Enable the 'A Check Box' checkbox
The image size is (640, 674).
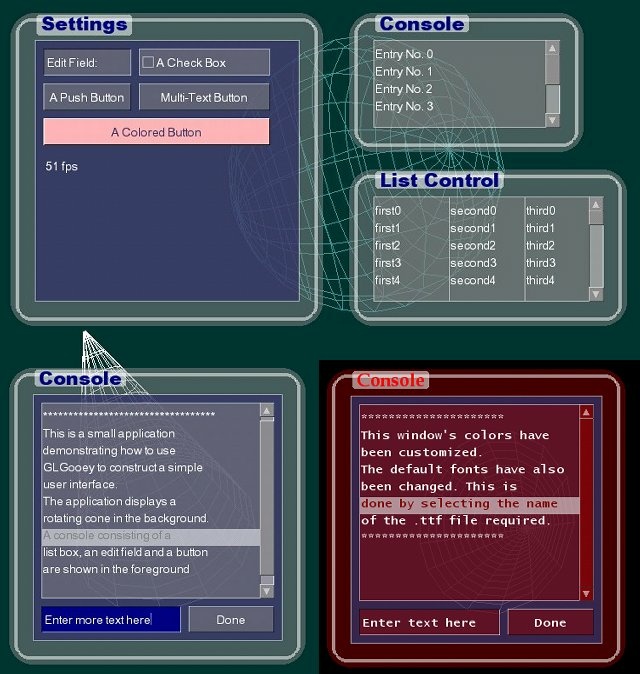[148, 63]
